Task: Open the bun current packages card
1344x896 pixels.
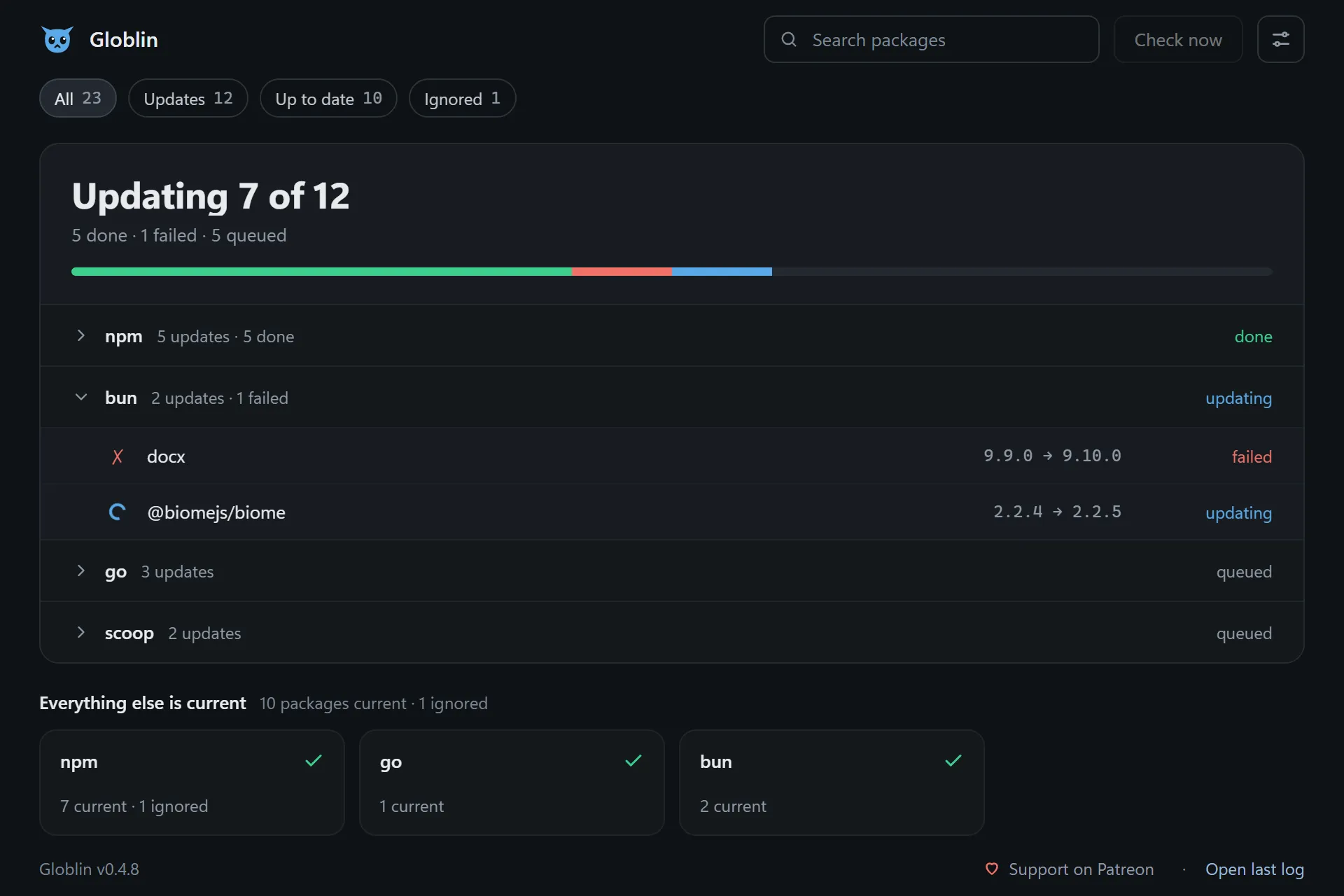Action: [832, 783]
